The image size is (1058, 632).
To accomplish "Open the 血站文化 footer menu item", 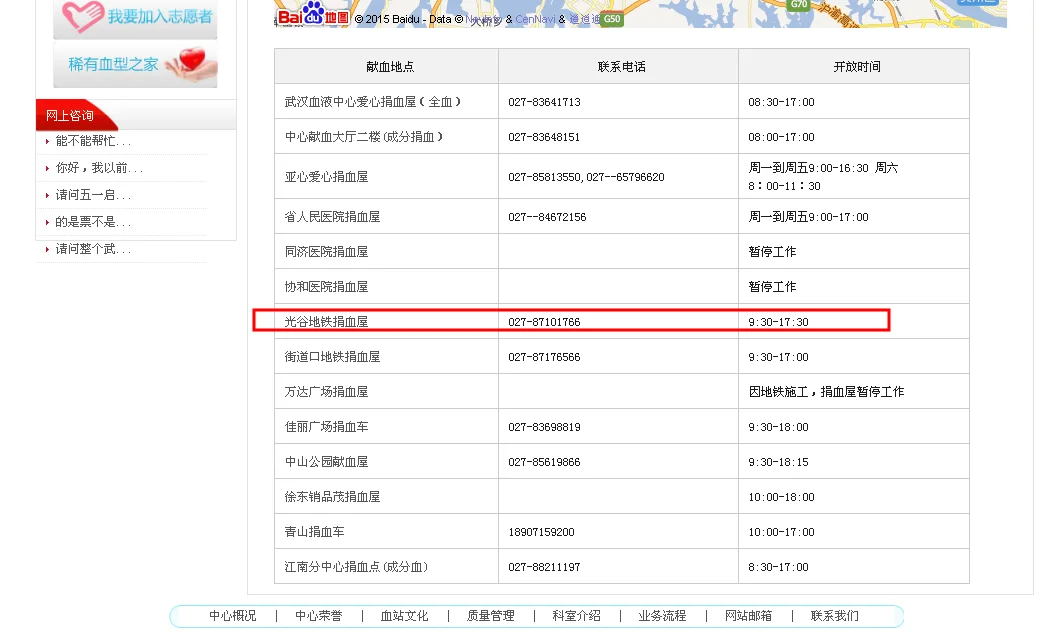I will click(404, 616).
